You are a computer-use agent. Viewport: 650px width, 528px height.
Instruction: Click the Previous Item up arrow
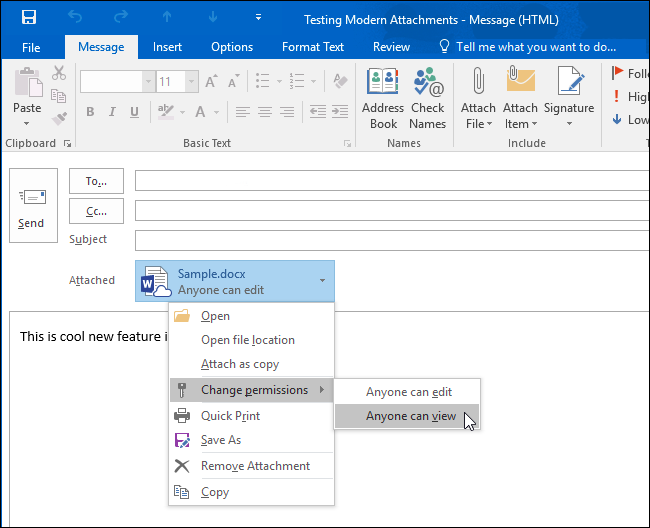coord(167,17)
